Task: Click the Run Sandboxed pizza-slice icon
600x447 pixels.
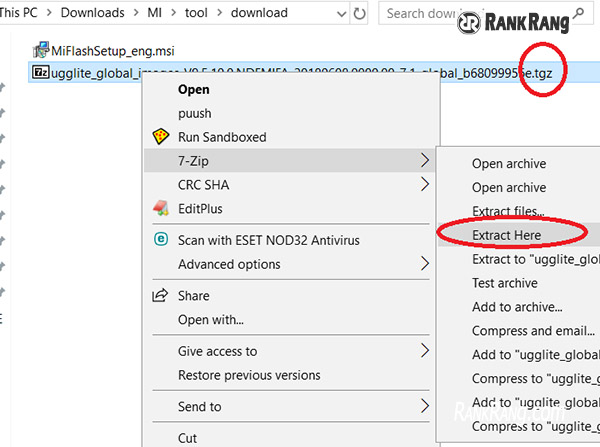Action: [161, 136]
